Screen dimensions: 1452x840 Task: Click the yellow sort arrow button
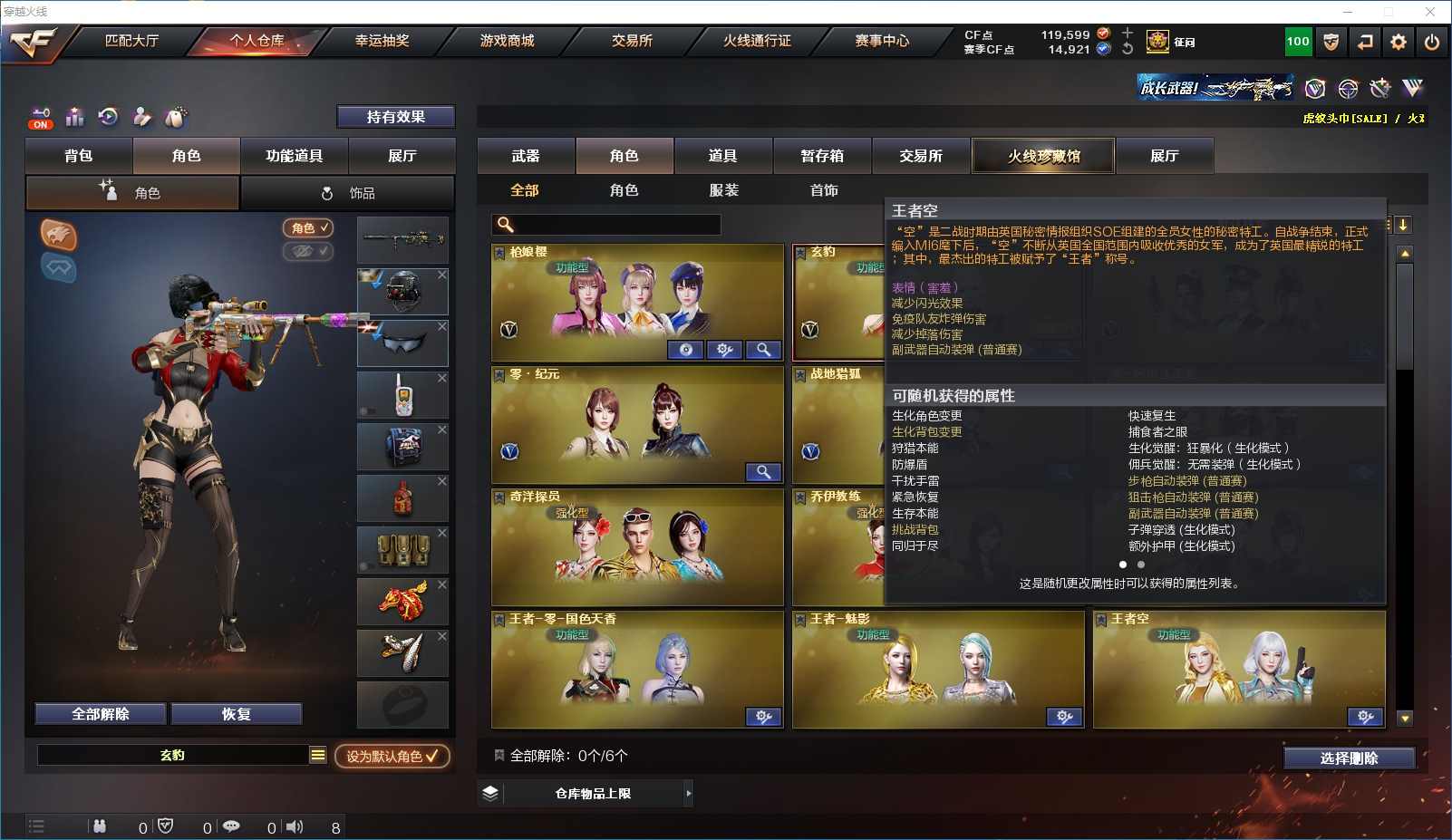tap(1402, 225)
